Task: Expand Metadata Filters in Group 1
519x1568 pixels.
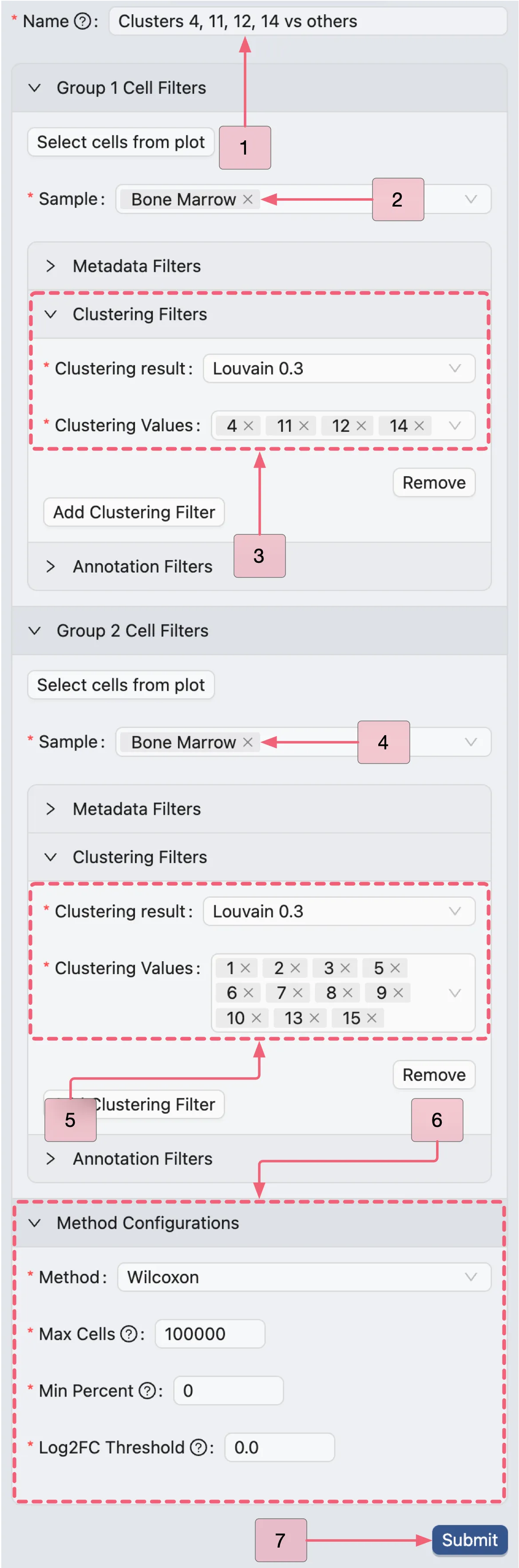Action: click(x=136, y=266)
